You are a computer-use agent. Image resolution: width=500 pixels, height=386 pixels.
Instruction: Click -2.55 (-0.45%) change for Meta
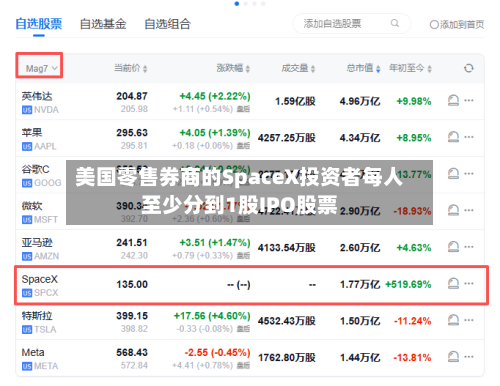(x=217, y=352)
